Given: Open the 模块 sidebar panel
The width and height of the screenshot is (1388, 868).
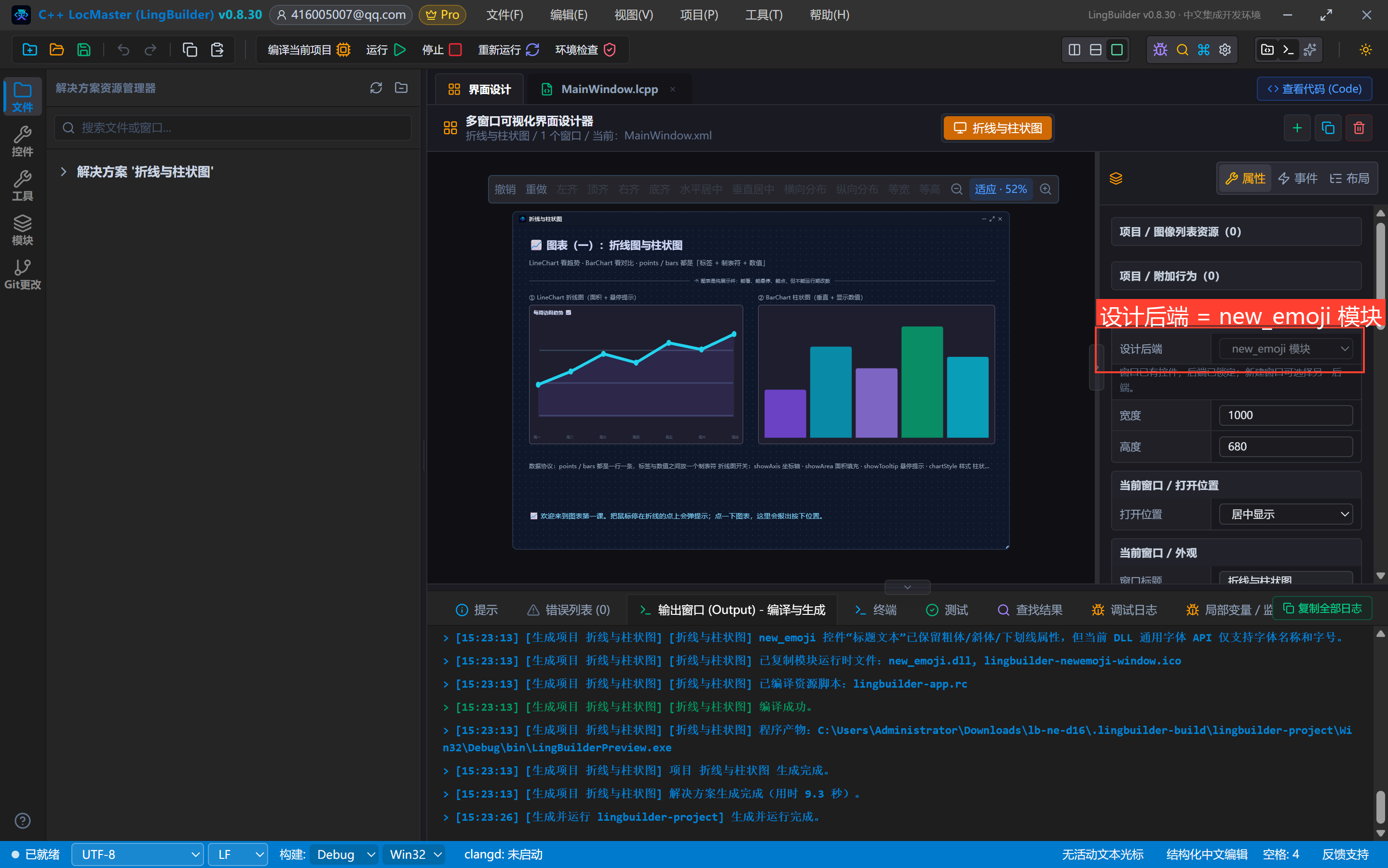Looking at the screenshot, I should (22, 230).
